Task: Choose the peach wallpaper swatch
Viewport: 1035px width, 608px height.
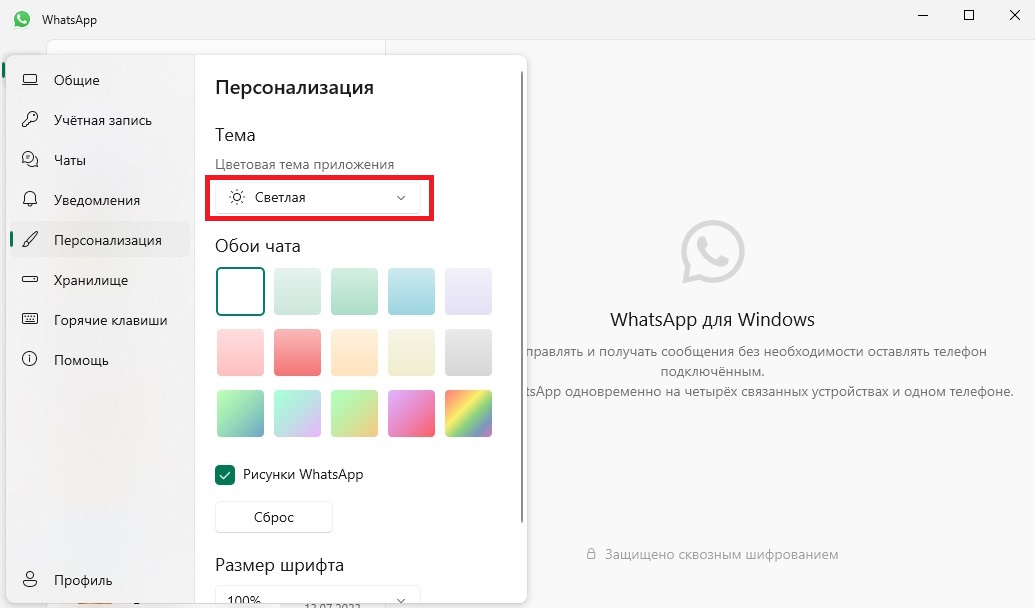Action: 354,352
